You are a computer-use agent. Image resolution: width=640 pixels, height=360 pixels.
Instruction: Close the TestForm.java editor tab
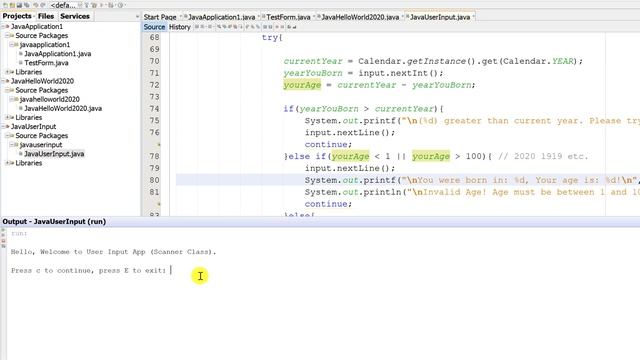[314, 17]
